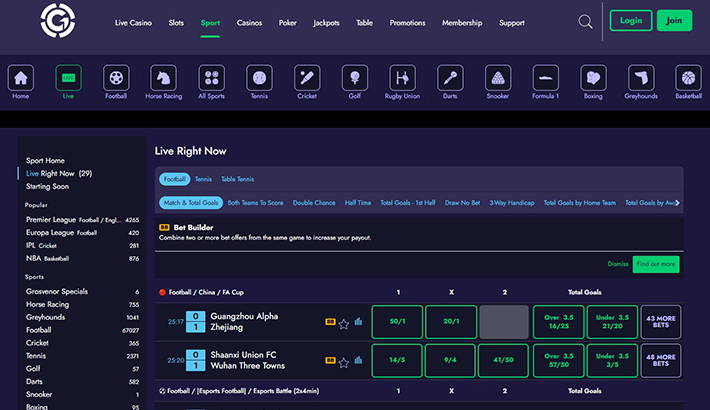Go to the Casinos menu
This screenshot has width=710, height=410.
click(x=249, y=23)
